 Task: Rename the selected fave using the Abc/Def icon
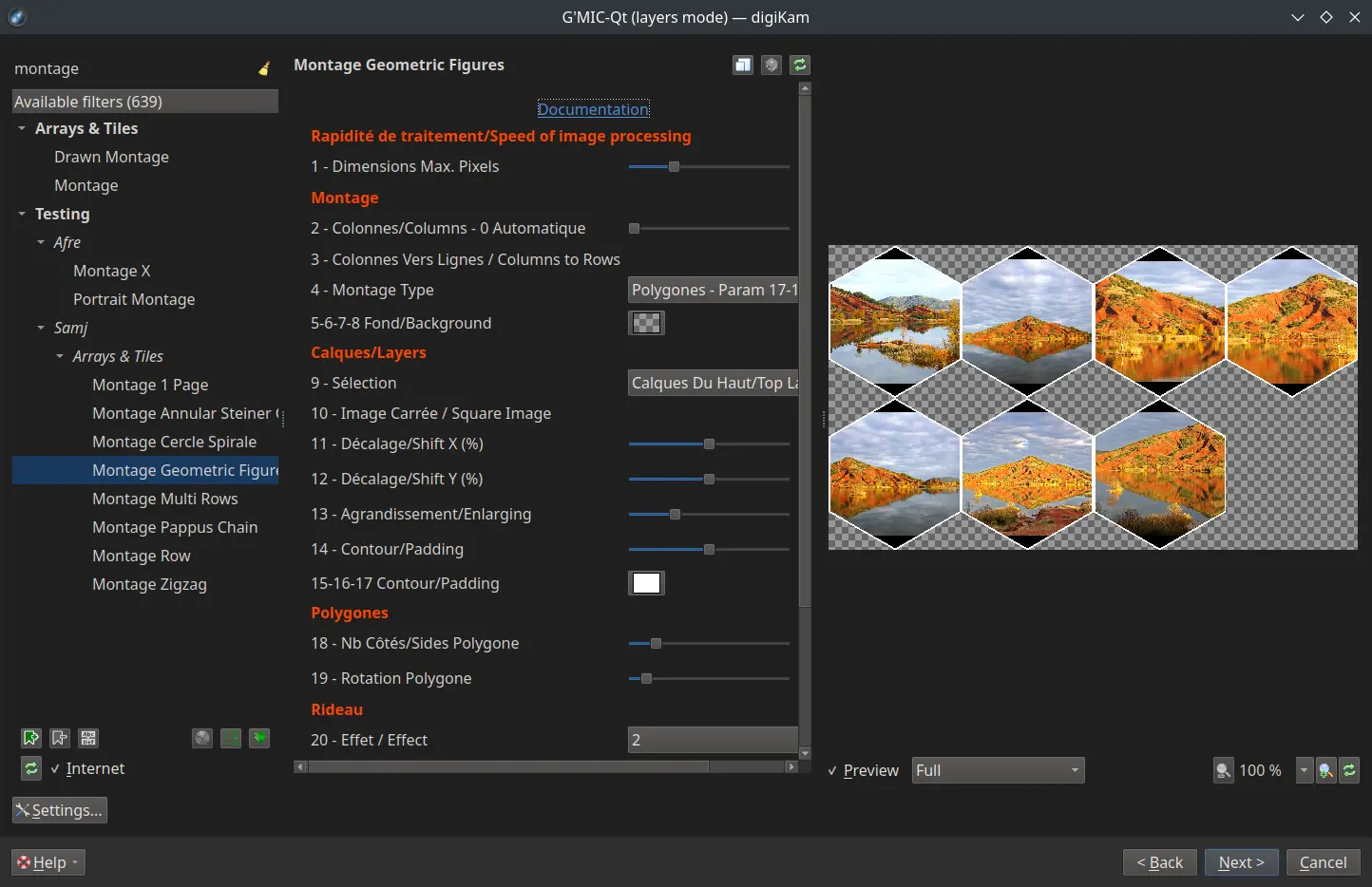pos(88,738)
